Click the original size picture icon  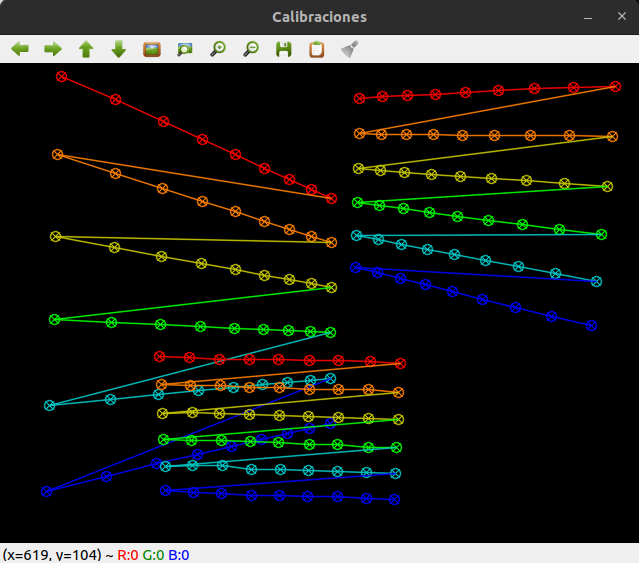click(x=152, y=49)
